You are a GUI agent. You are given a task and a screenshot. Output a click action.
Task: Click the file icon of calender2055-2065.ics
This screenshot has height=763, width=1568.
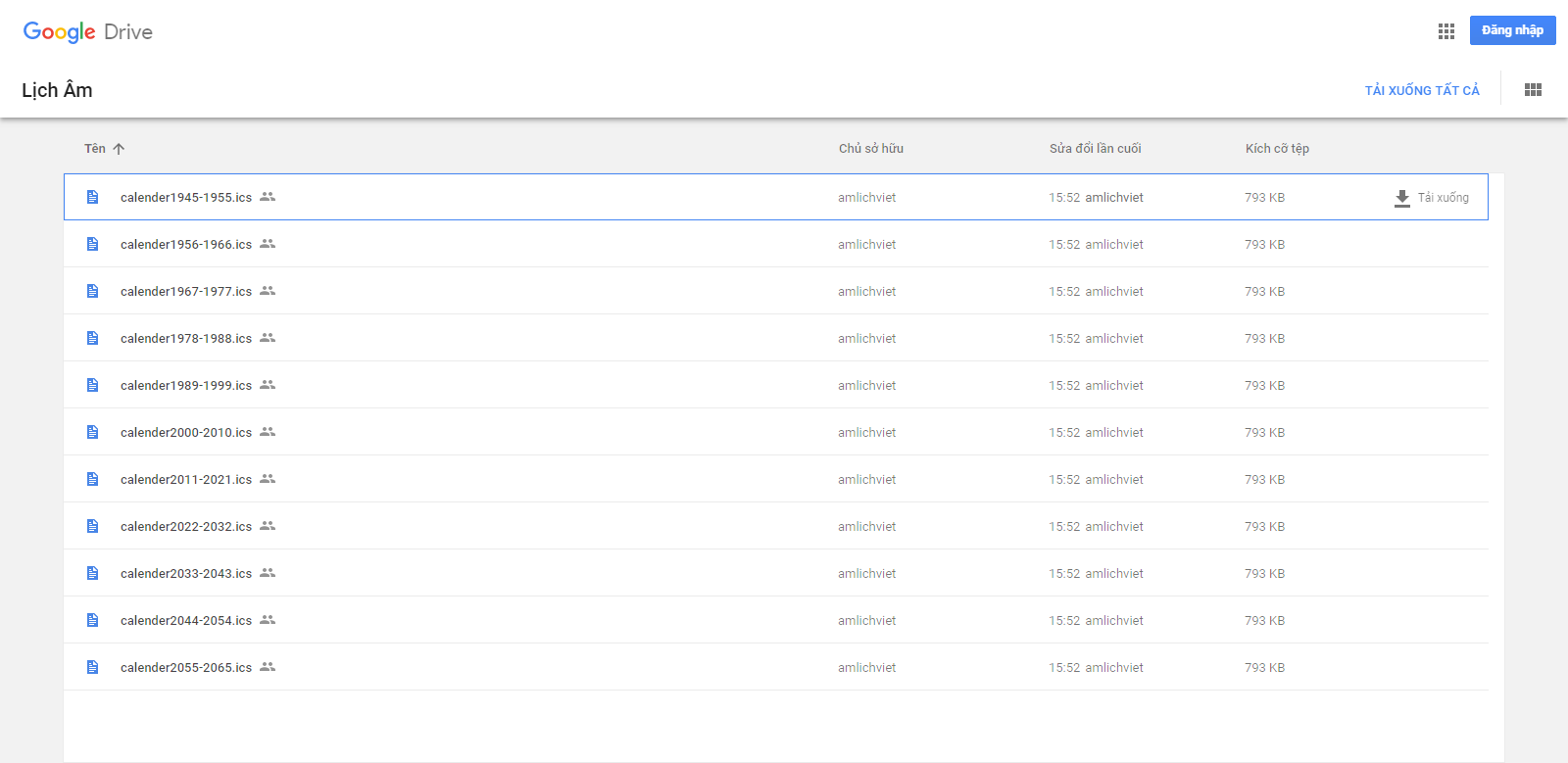point(93,667)
